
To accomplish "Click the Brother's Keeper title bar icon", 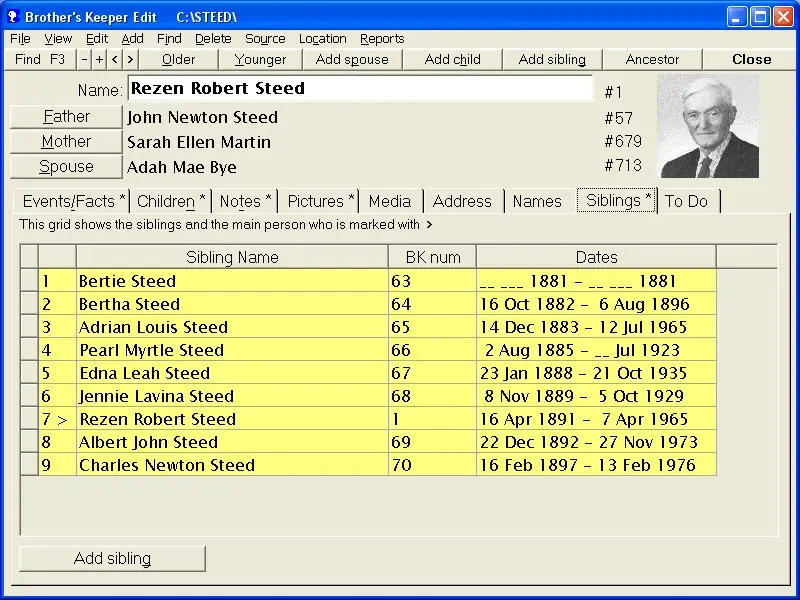I will point(13,17).
